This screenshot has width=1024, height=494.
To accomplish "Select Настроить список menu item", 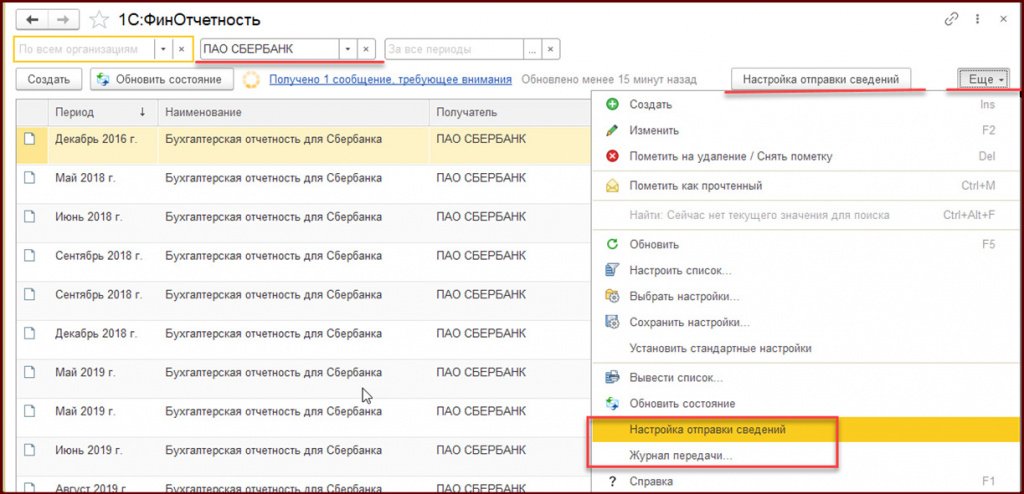I will [x=680, y=270].
